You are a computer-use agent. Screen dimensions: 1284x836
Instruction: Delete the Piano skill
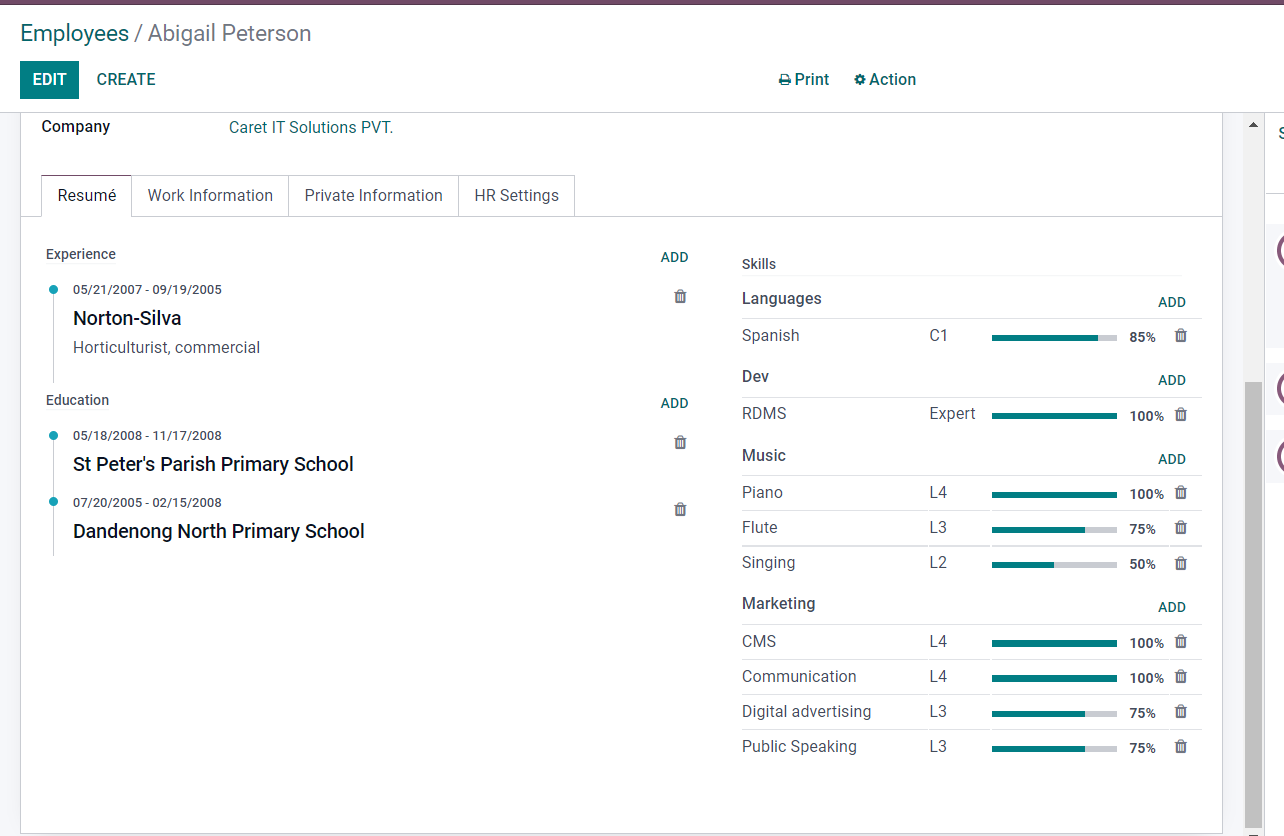pyautogui.click(x=1180, y=492)
